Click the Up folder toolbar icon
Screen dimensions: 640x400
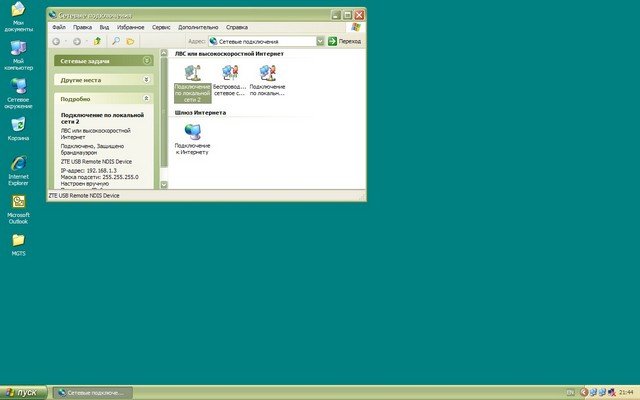[x=97, y=41]
